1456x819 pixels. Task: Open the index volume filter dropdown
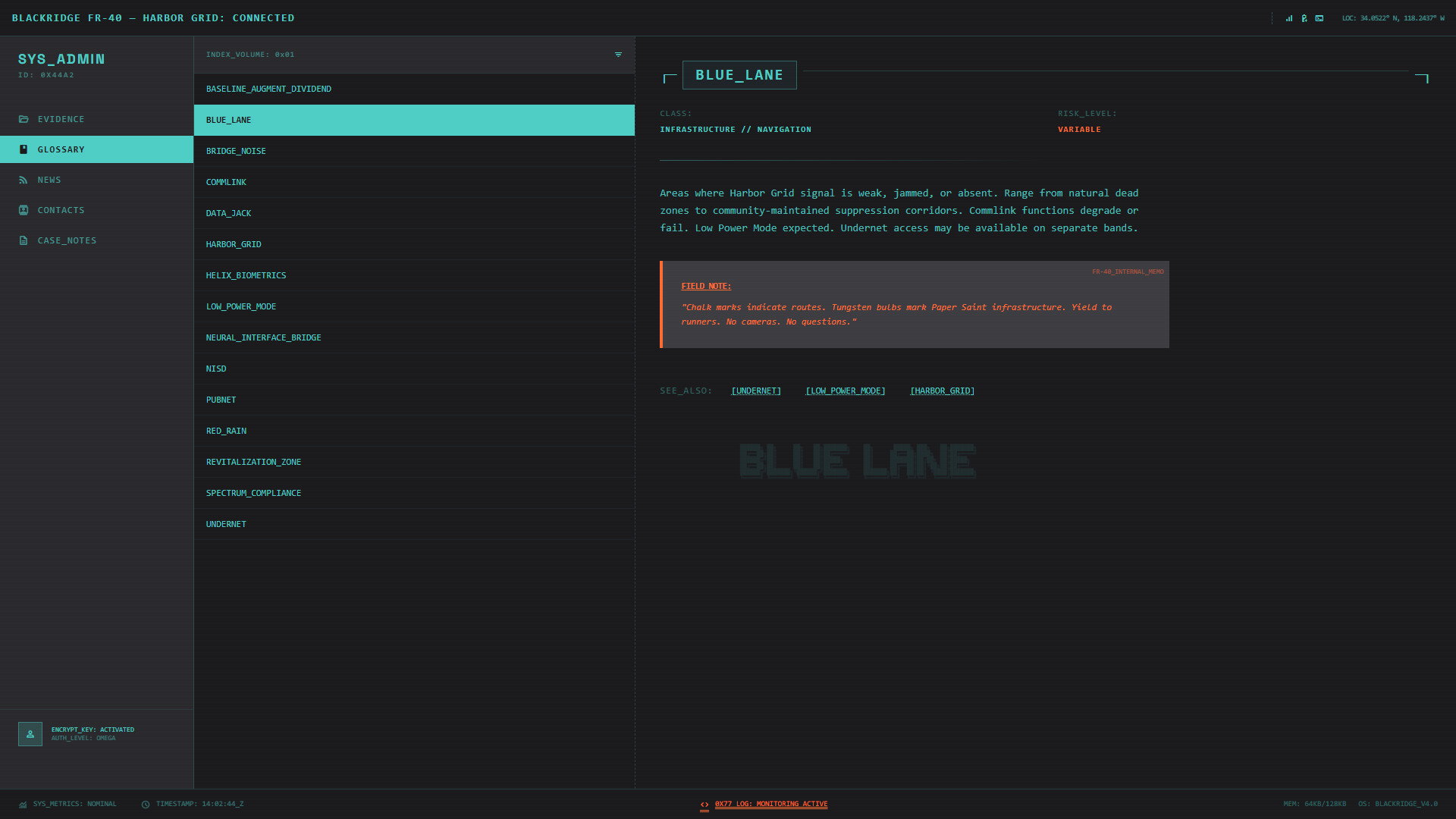coord(618,55)
